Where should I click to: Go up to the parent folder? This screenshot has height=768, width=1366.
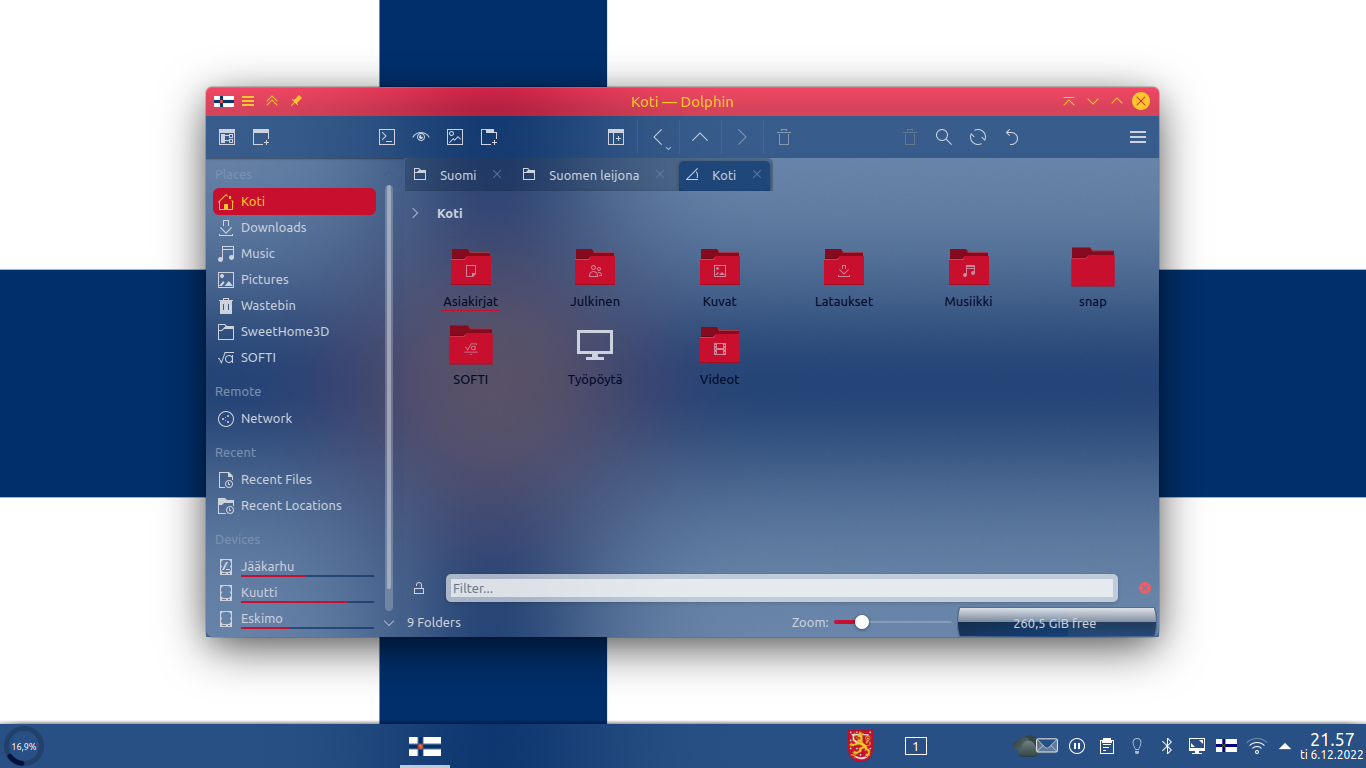click(x=700, y=137)
